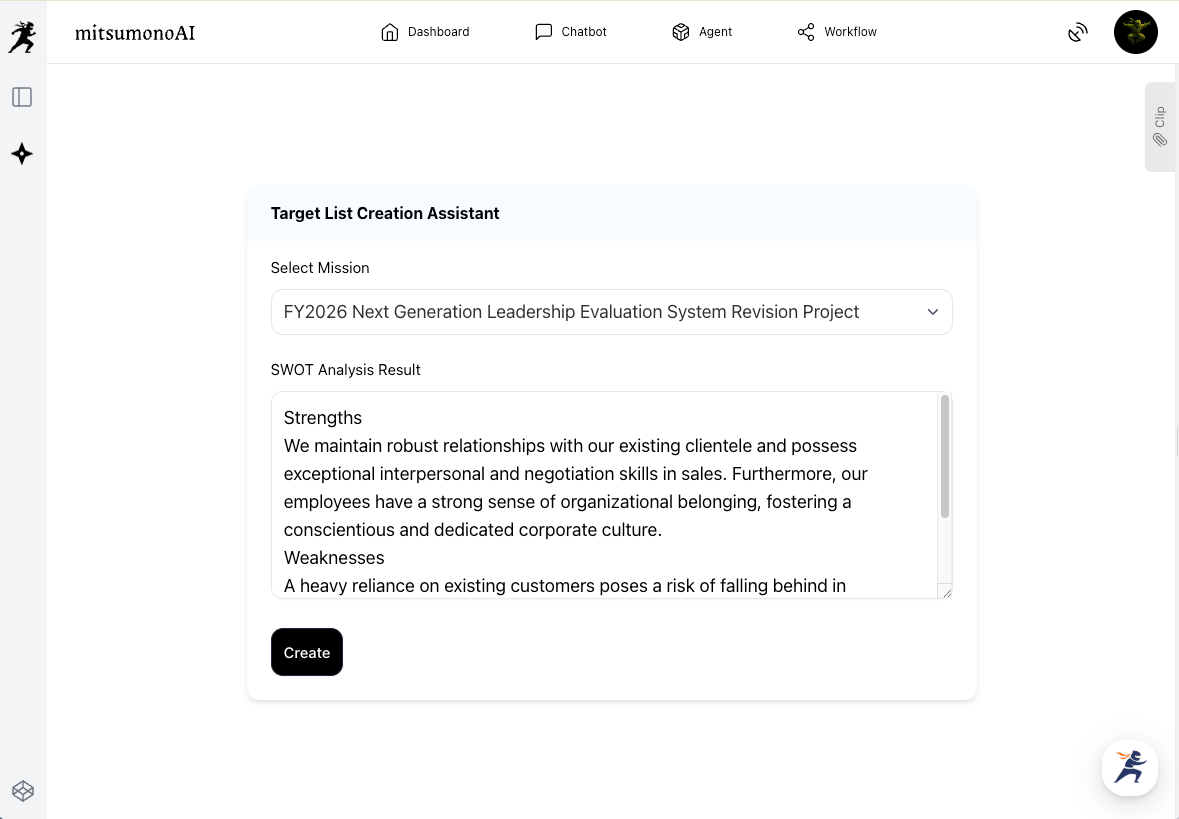Viewport: 1179px width, 819px height.
Task: Open the Clip paperclip side tab
Action: (x=1160, y=127)
